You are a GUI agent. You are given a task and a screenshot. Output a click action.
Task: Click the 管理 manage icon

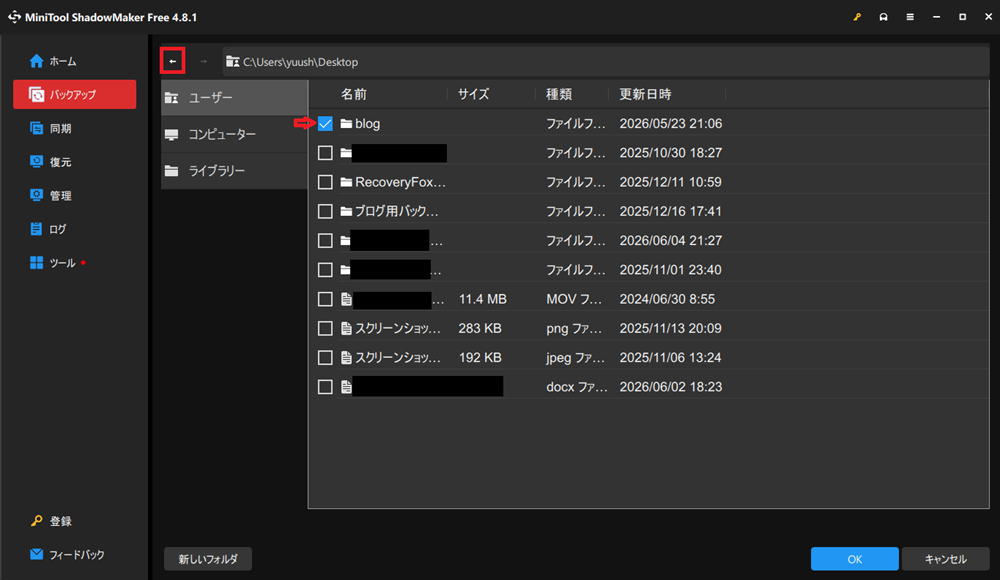click(x=36, y=195)
